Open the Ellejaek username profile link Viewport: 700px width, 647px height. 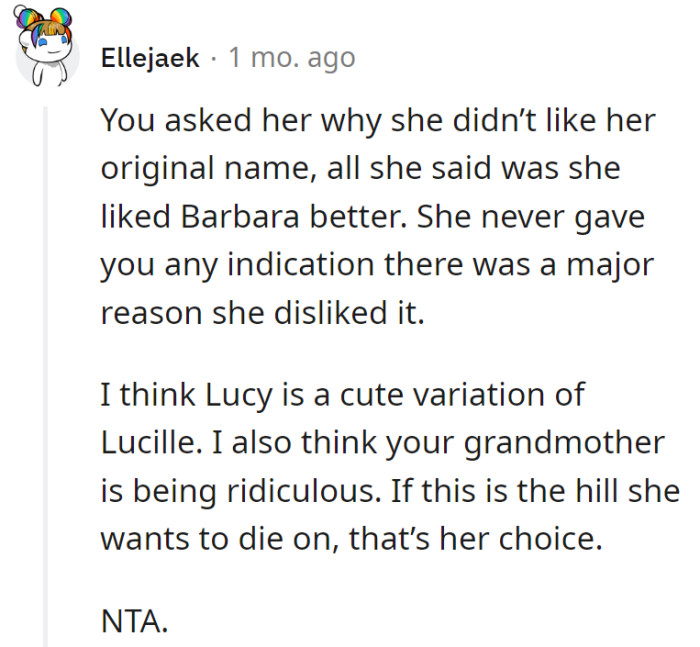[x=150, y=59]
